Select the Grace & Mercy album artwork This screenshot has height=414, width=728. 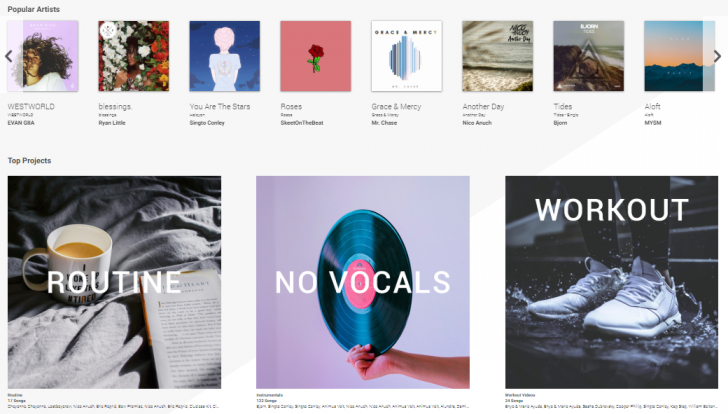407,56
